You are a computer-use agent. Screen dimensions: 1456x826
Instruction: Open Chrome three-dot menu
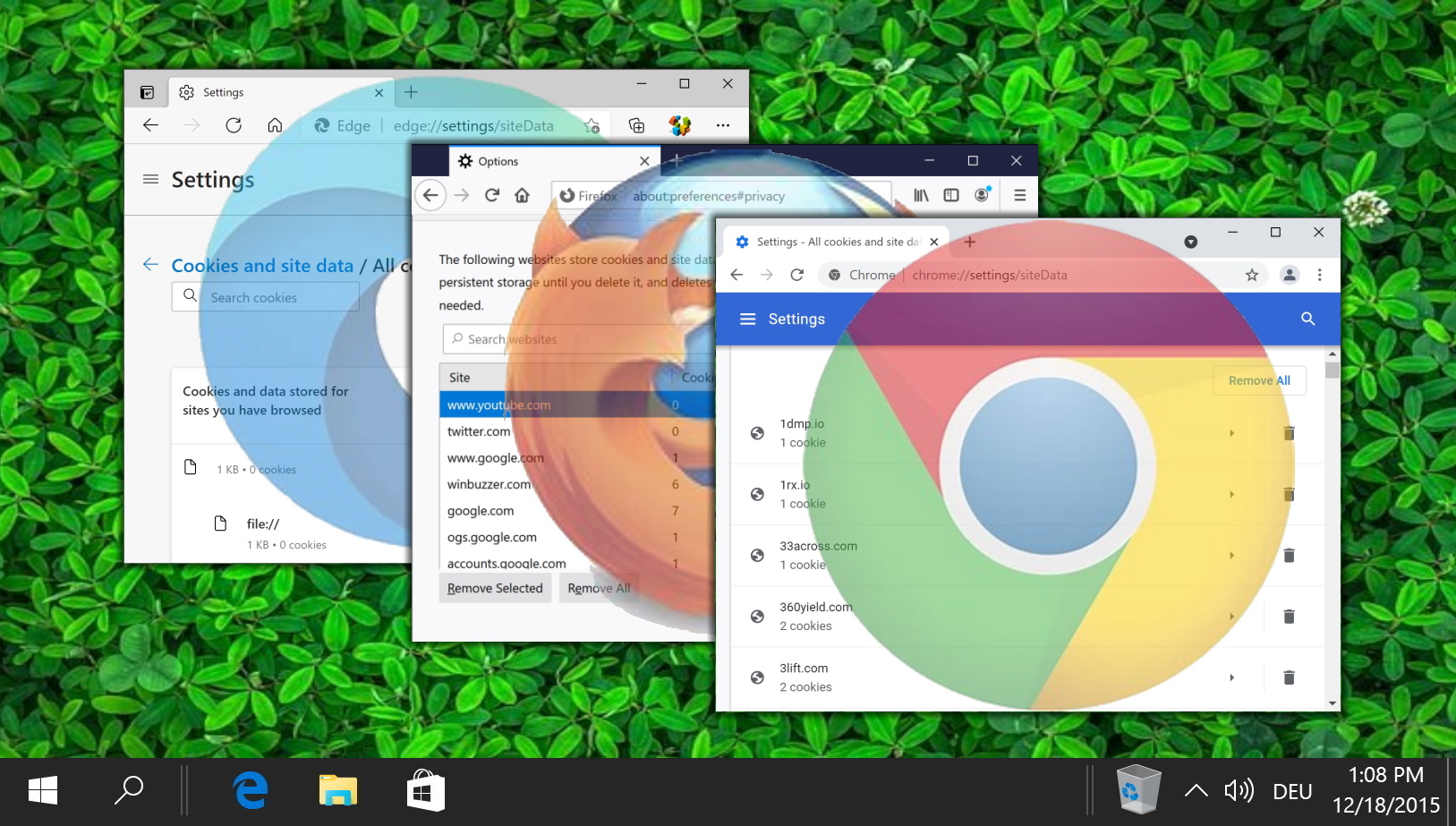pos(1320,275)
